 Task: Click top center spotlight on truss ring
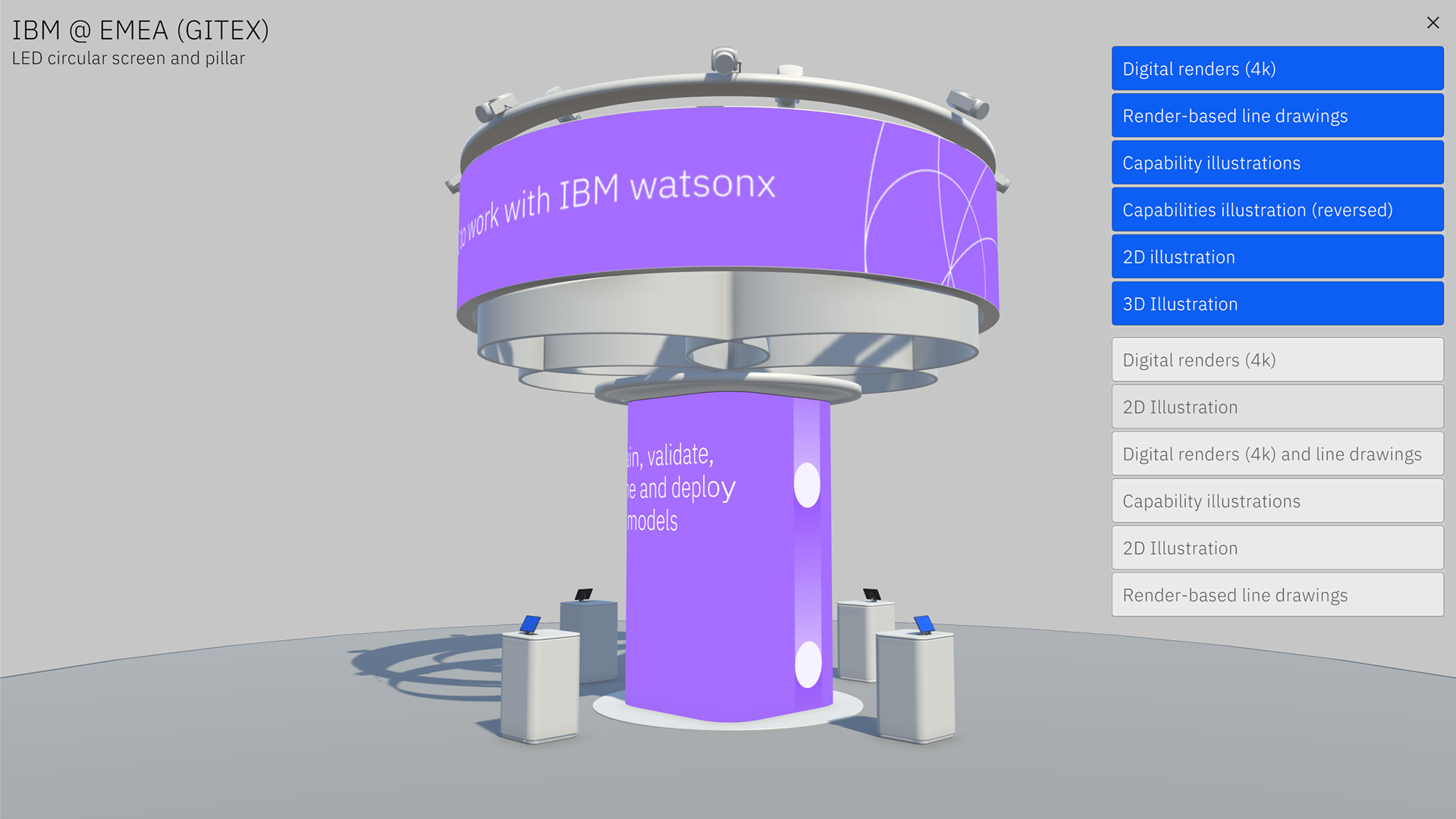tap(725, 62)
